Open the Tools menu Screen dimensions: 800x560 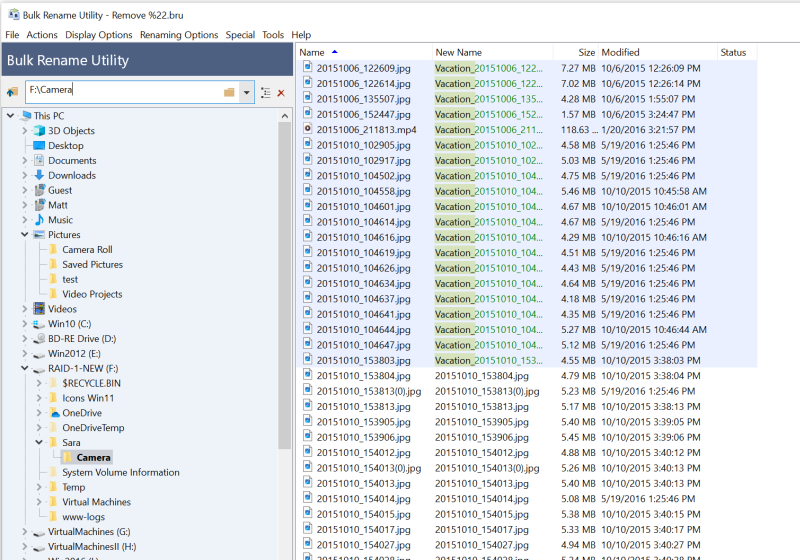(273, 35)
